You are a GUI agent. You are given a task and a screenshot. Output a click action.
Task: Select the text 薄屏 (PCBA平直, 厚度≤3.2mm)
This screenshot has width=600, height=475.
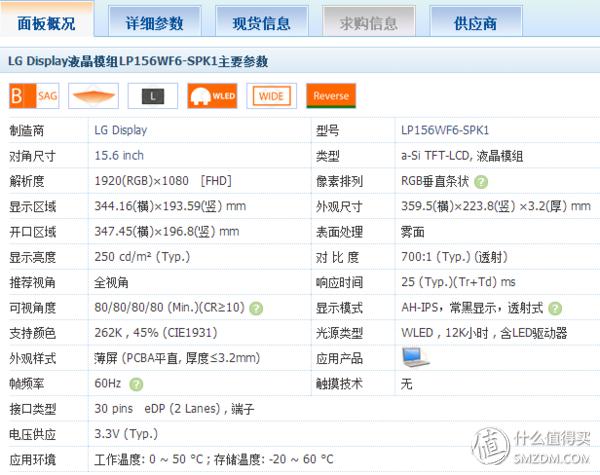coord(177,358)
